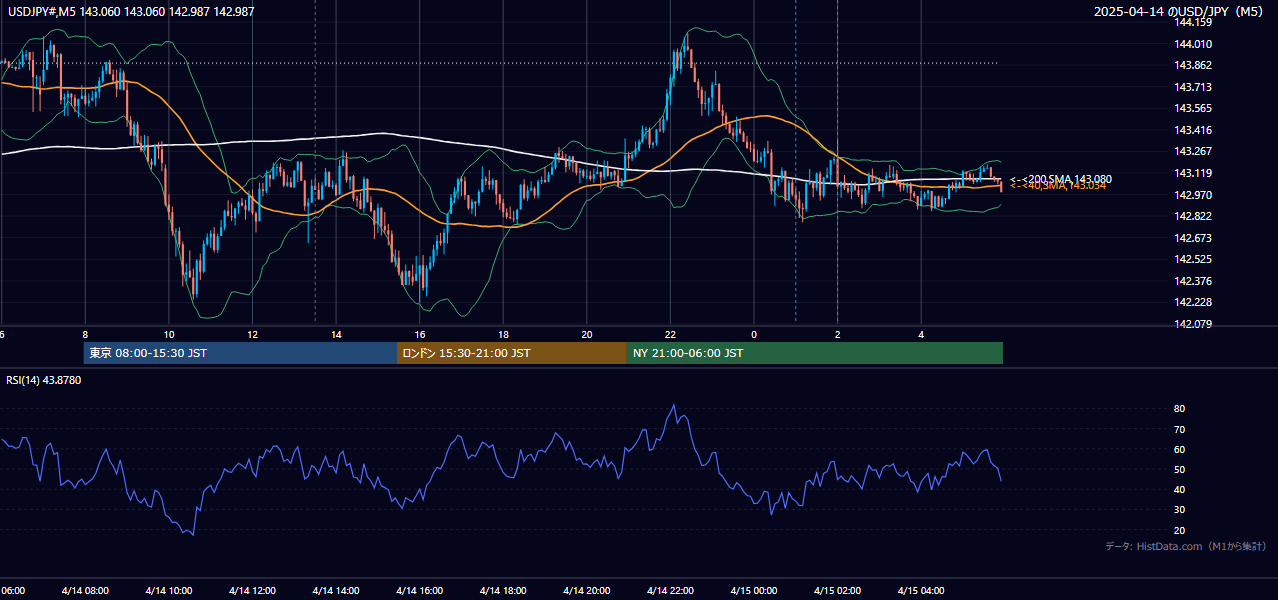The image size is (1278, 600).
Task: Click price axis label 142.228
Action: (x=1194, y=302)
